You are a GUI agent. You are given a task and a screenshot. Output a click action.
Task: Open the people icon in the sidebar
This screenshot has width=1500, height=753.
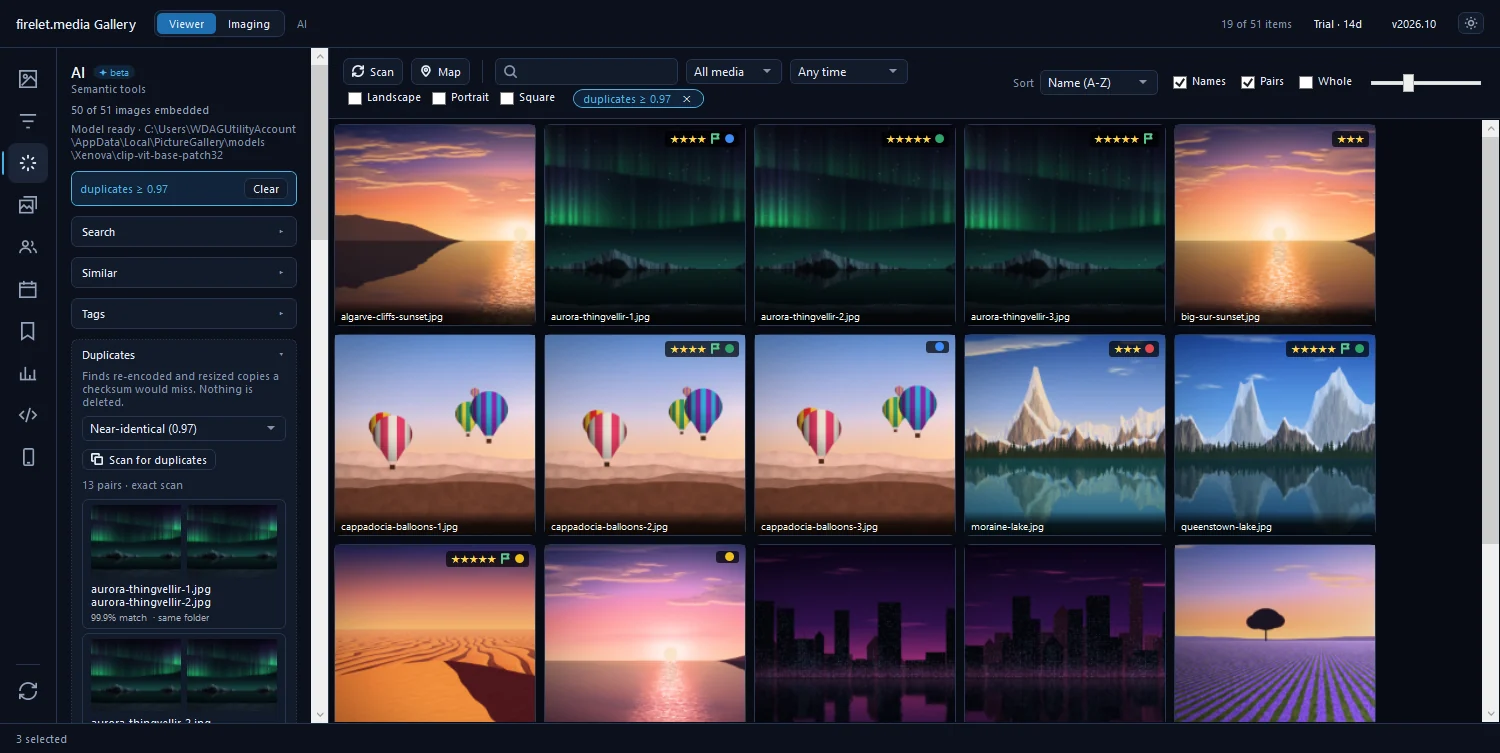pyautogui.click(x=28, y=247)
